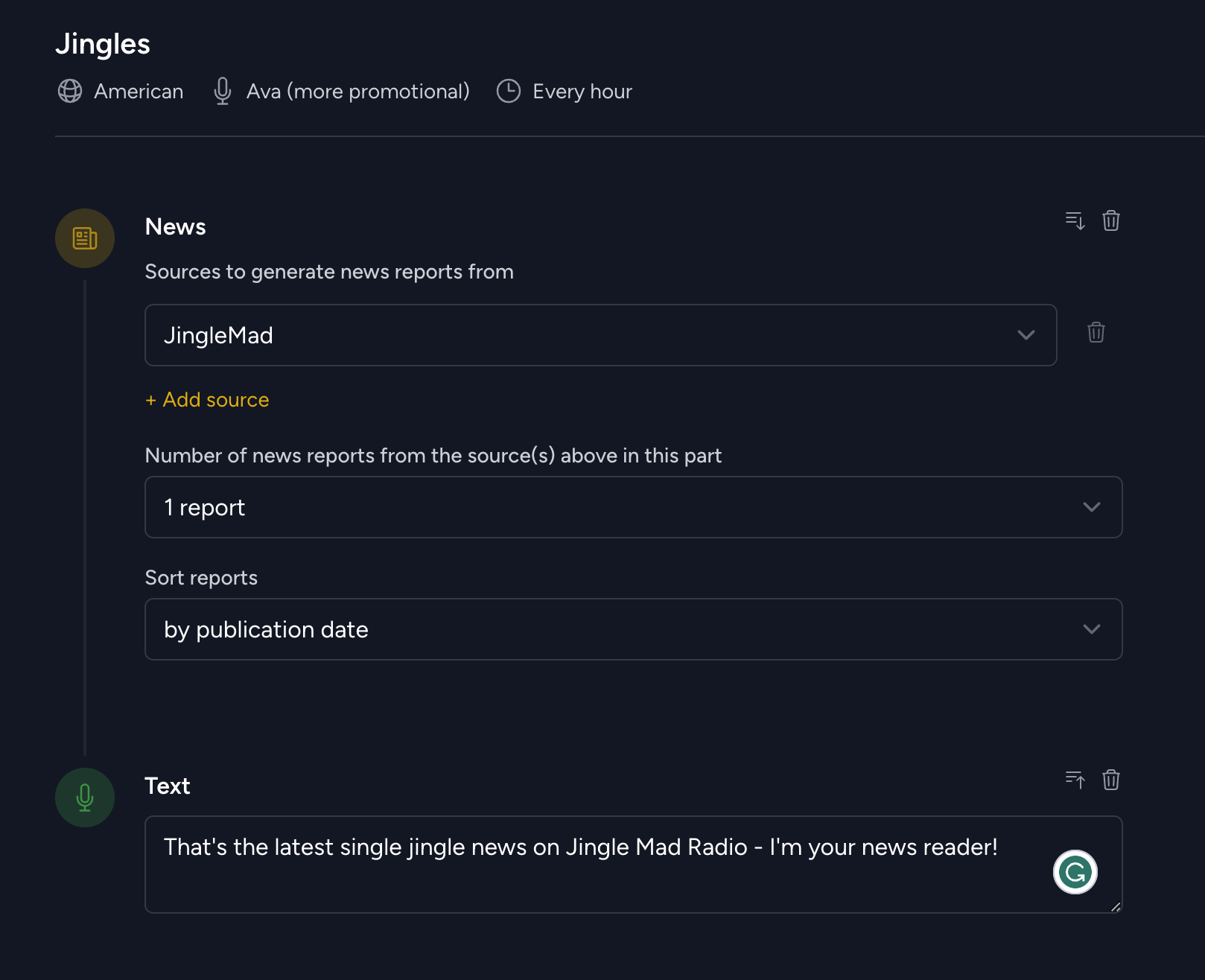Screen dimensions: 1205x980
Task: Click the Every hour schedule setting
Action: tap(582, 92)
